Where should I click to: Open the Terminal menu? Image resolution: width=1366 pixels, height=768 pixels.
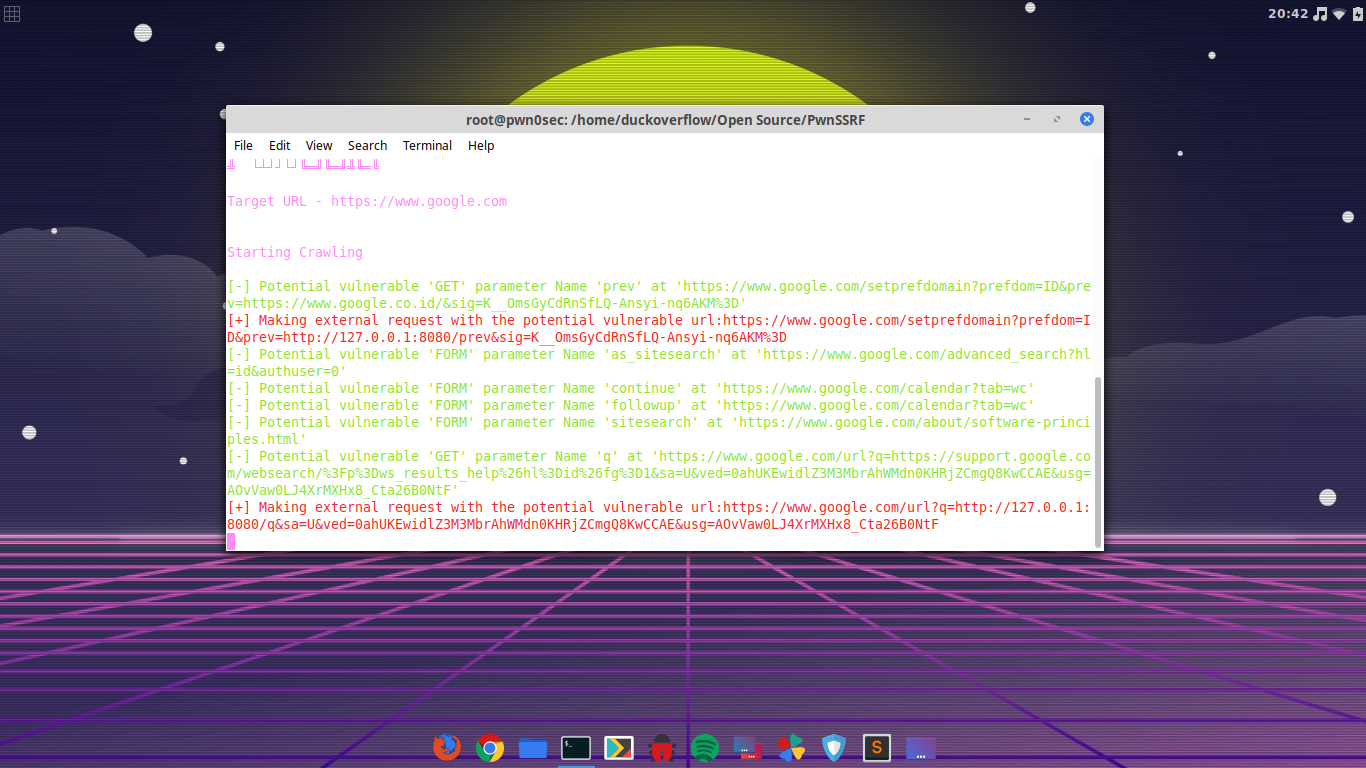pos(427,145)
